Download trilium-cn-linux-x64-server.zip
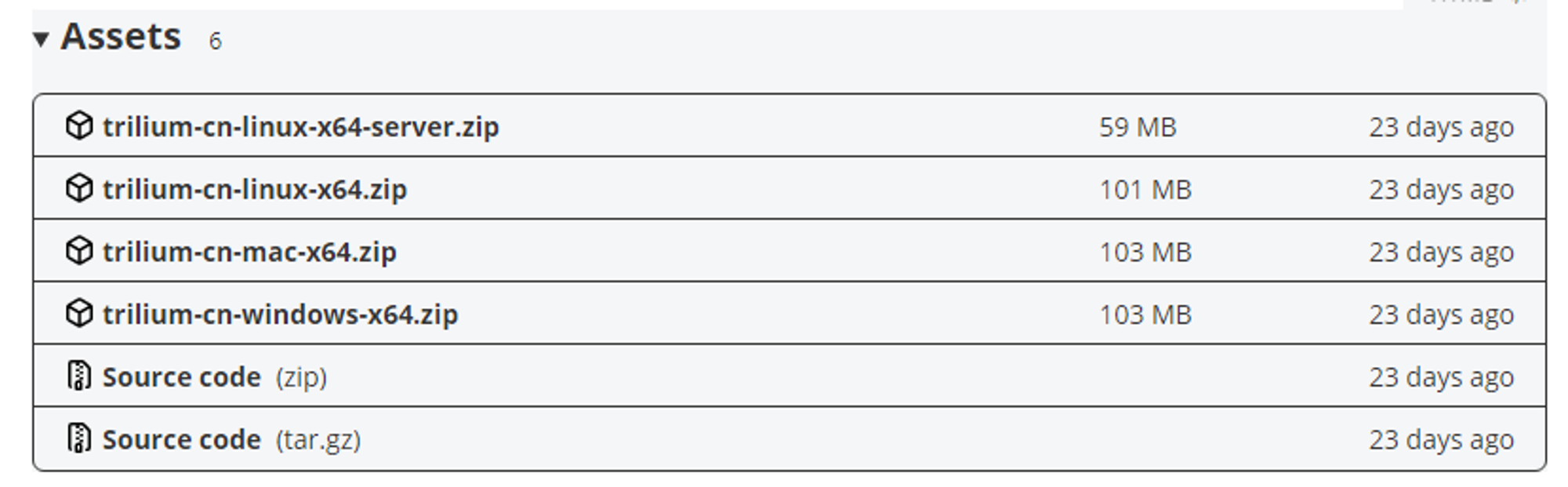This screenshot has height=487, width=1568. pyautogui.click(x=301, y=126)
